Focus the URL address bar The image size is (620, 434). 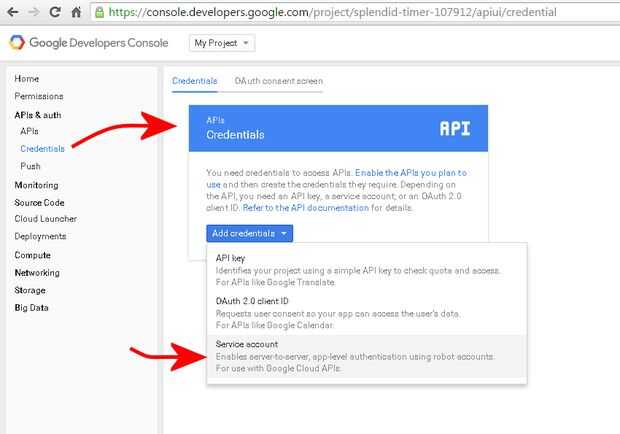pos(355,12)
